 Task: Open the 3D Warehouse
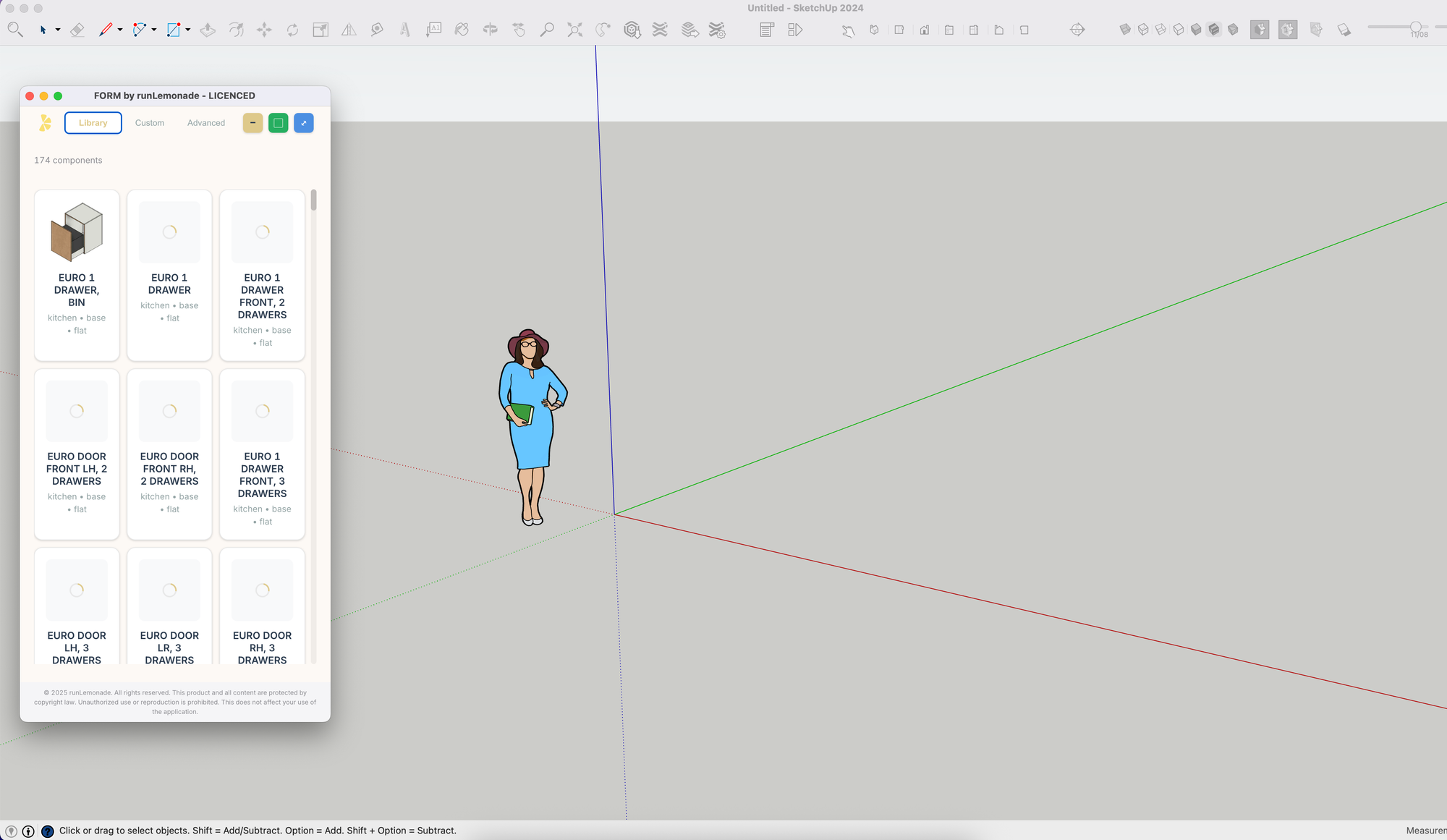632,30
